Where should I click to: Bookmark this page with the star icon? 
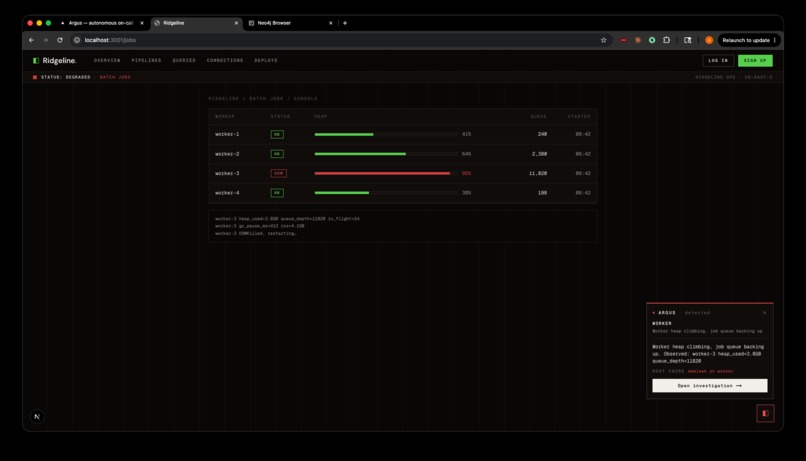point(603,40)
